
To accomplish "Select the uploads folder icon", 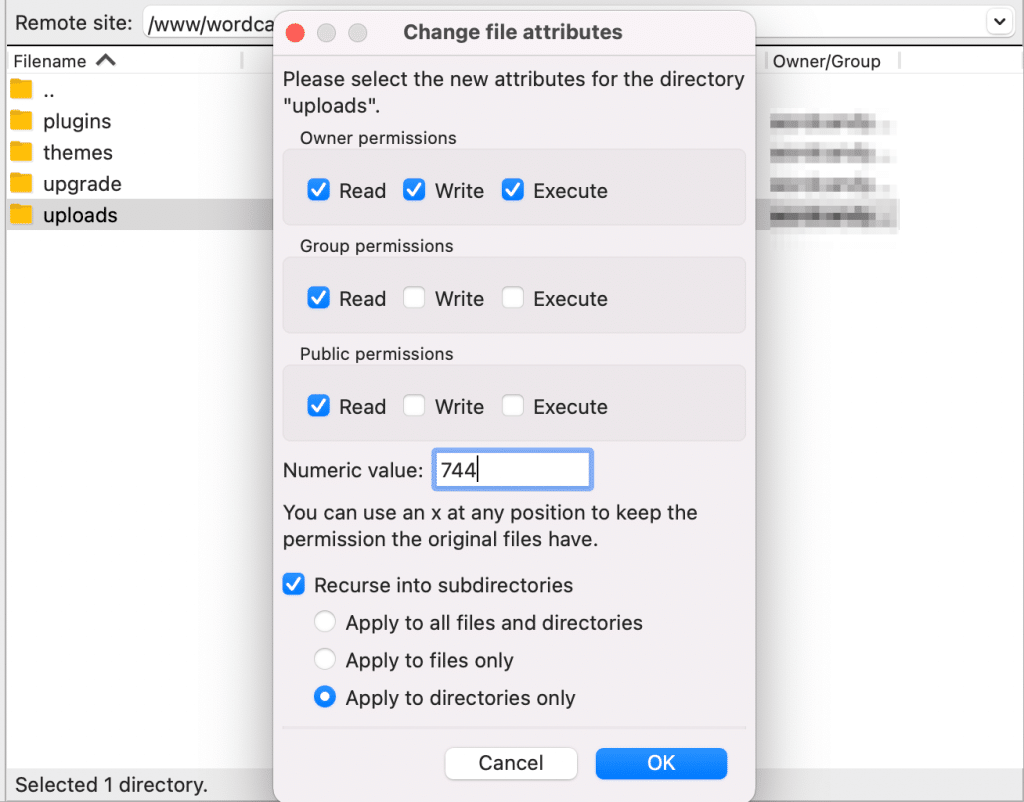I will pos(21,215).
